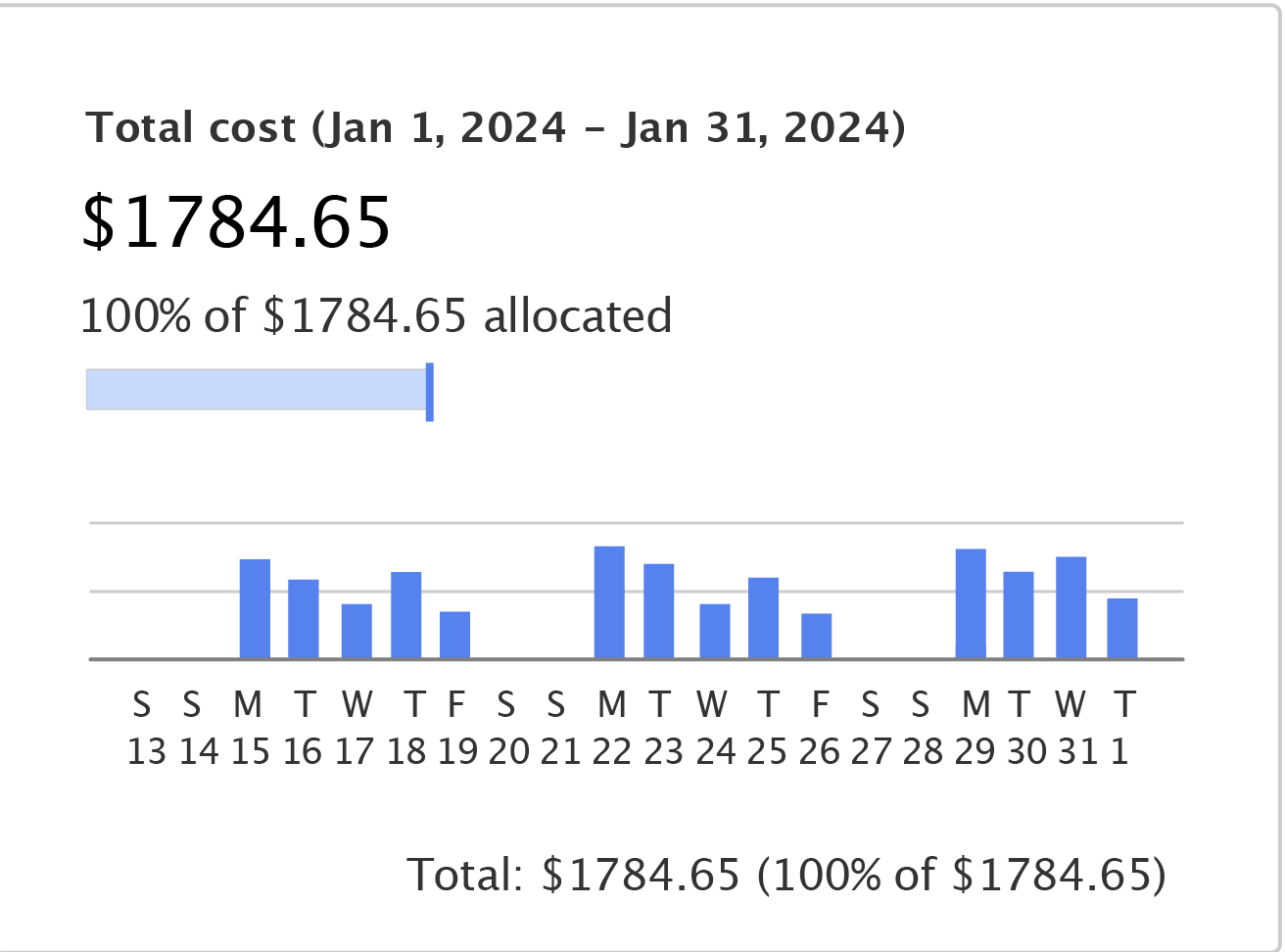Select the Wednesday 31 cost bar
Screen dimensions: 1285x952
1071,608
